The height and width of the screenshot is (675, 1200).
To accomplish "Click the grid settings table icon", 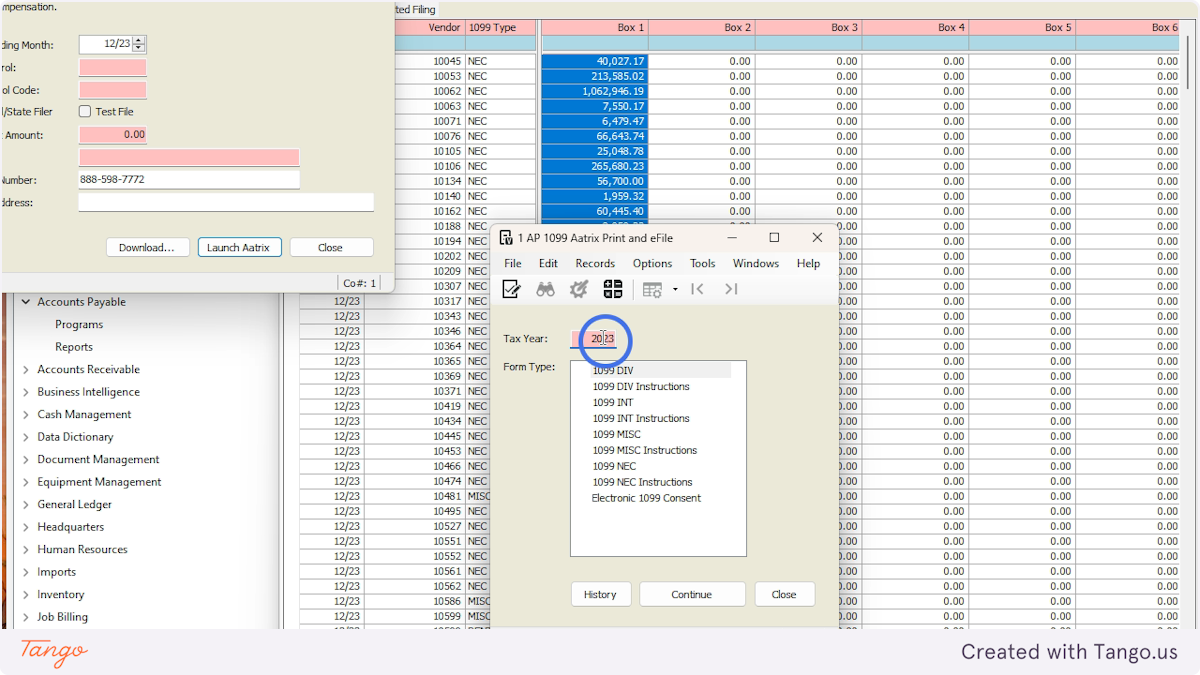I will pyautogui.click(x=650, y=289).
